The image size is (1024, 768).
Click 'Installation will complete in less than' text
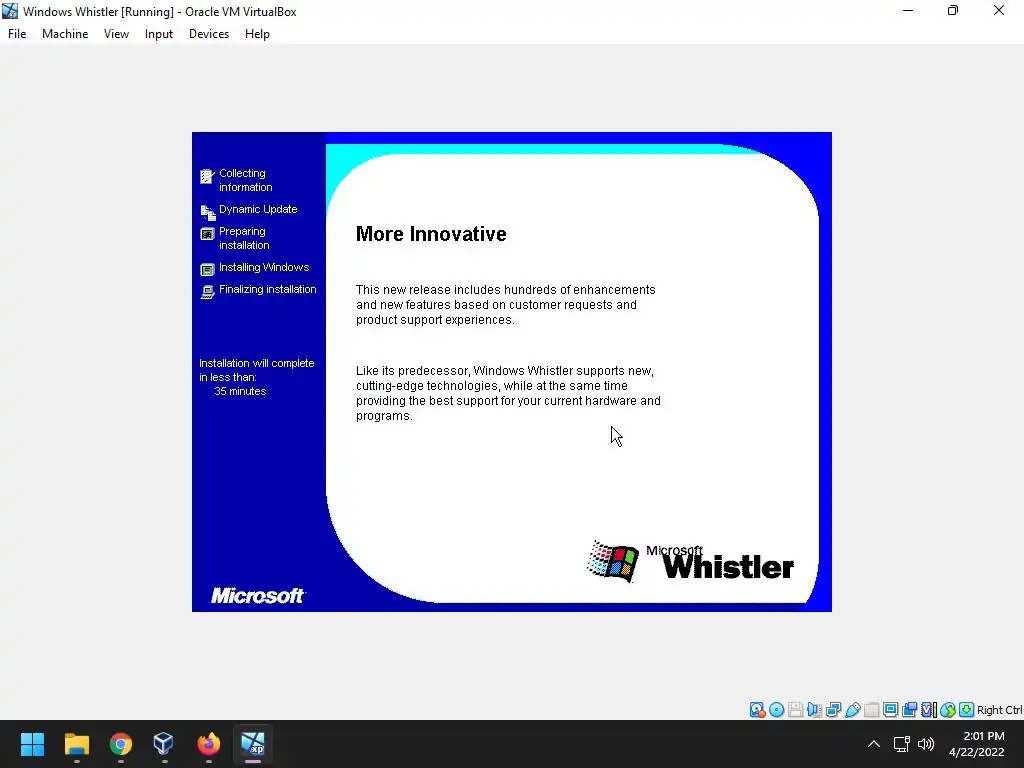pyautogui.click(x=257, y=370)
